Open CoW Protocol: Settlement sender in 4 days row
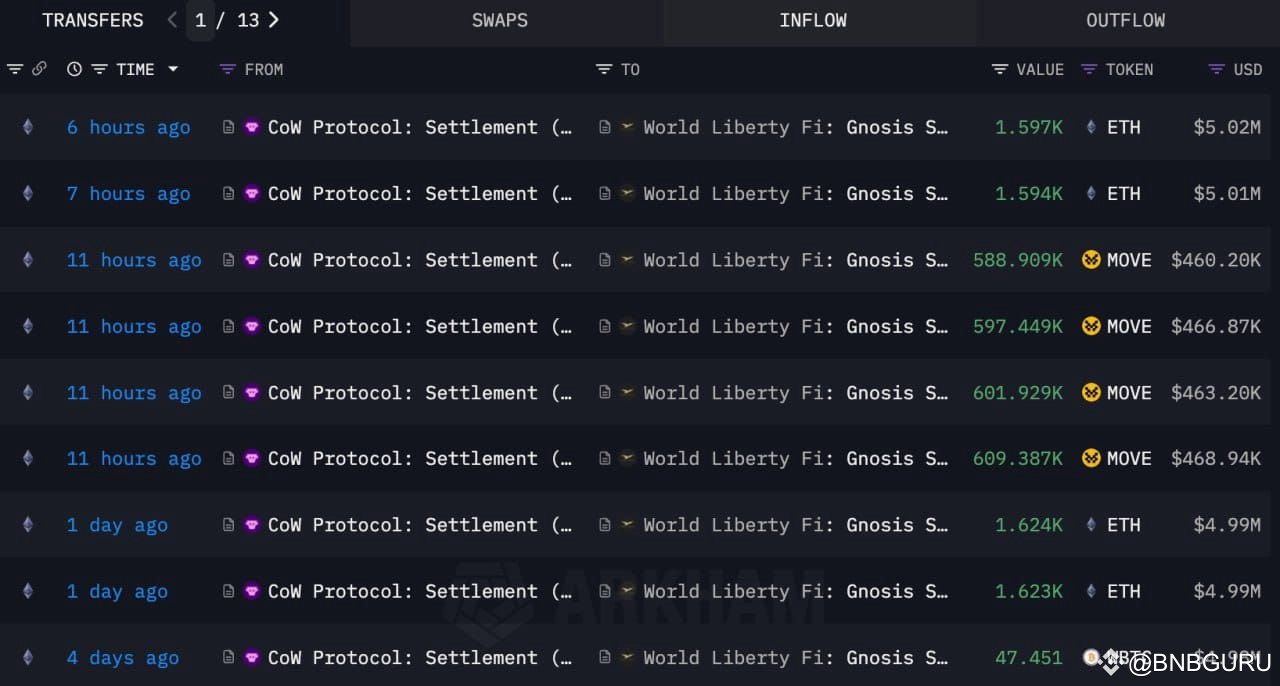1280x686 pixels. point(420,657)
